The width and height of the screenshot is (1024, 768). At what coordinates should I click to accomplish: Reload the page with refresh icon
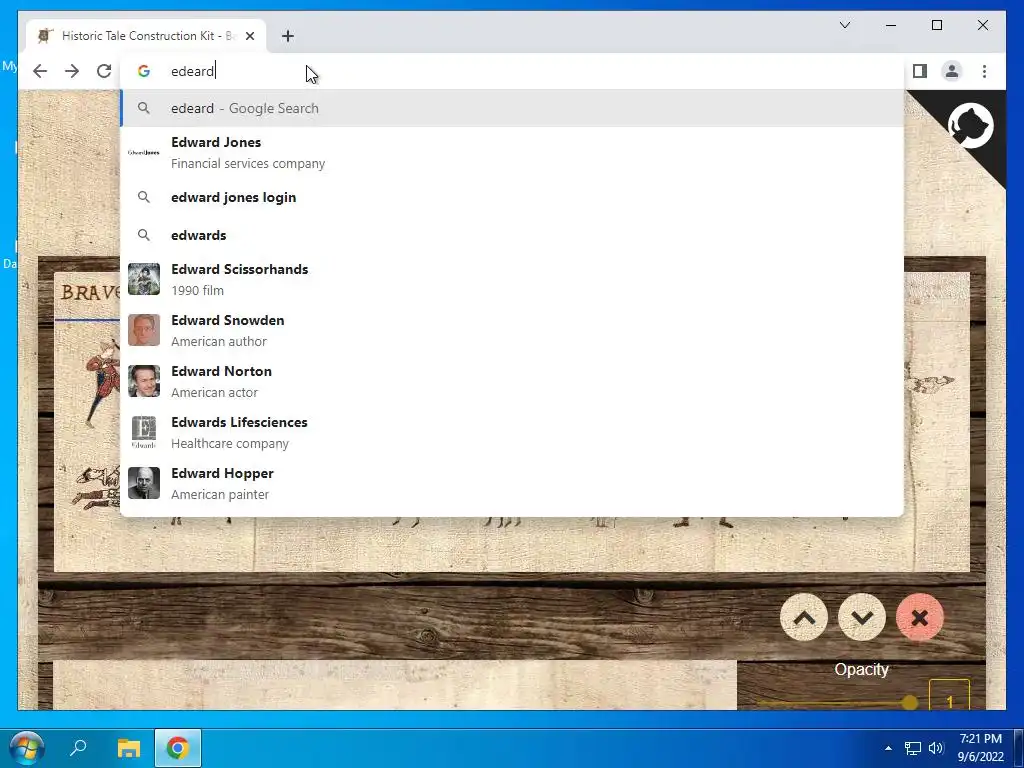click(x=104, y=71)
